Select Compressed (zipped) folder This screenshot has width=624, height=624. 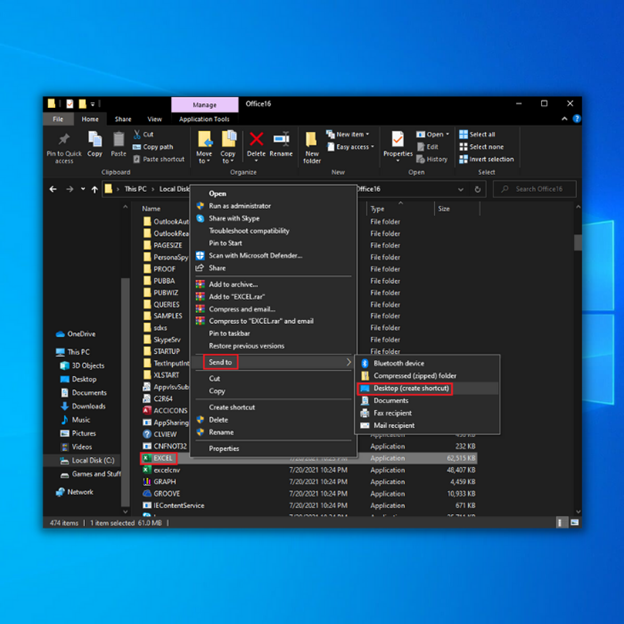point(427,376)
